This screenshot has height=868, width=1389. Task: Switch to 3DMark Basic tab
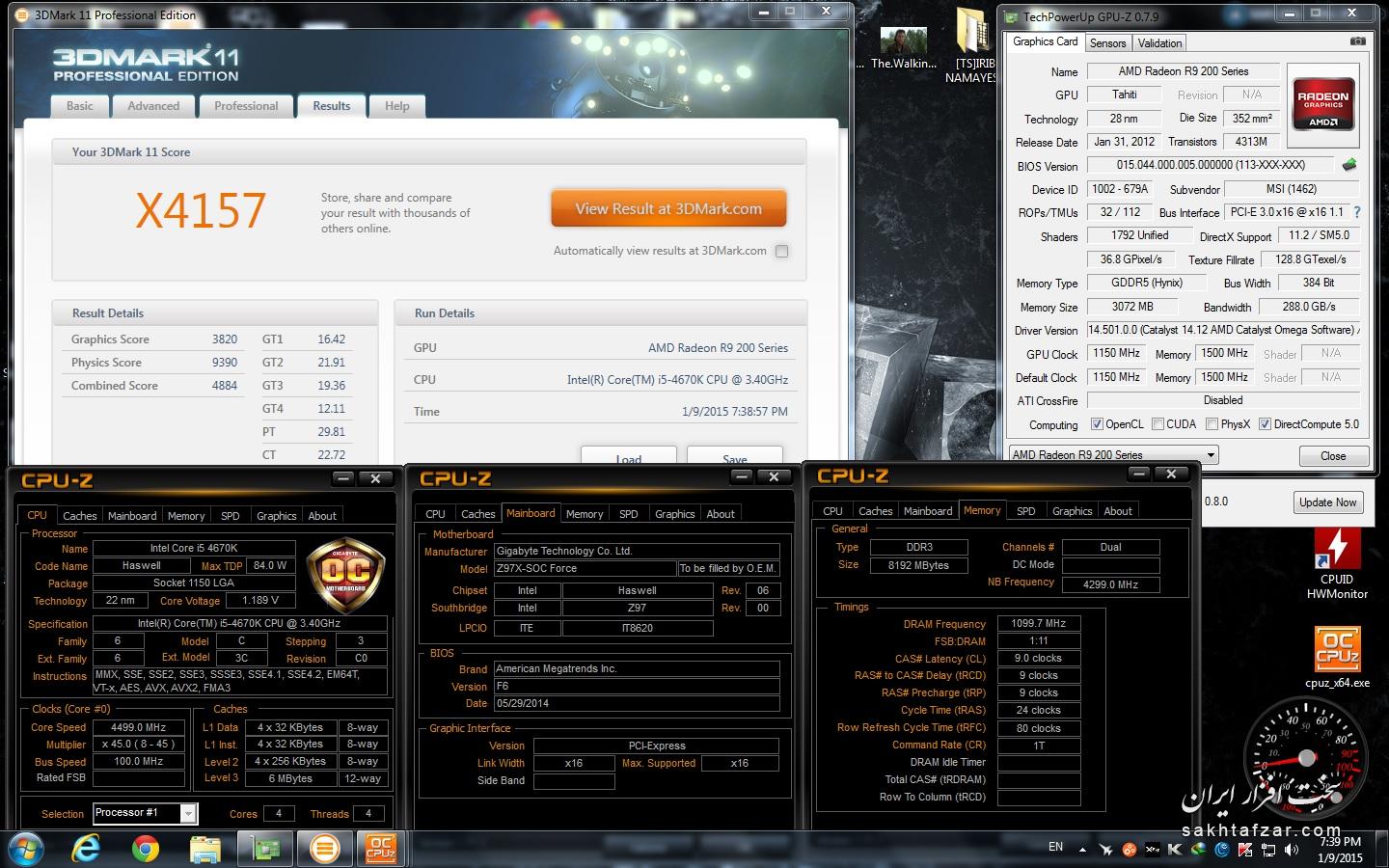pos(80,106)
